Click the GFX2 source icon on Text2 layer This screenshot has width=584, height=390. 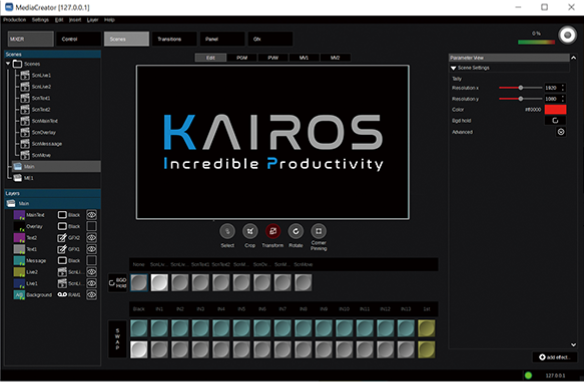coord(62,238)
